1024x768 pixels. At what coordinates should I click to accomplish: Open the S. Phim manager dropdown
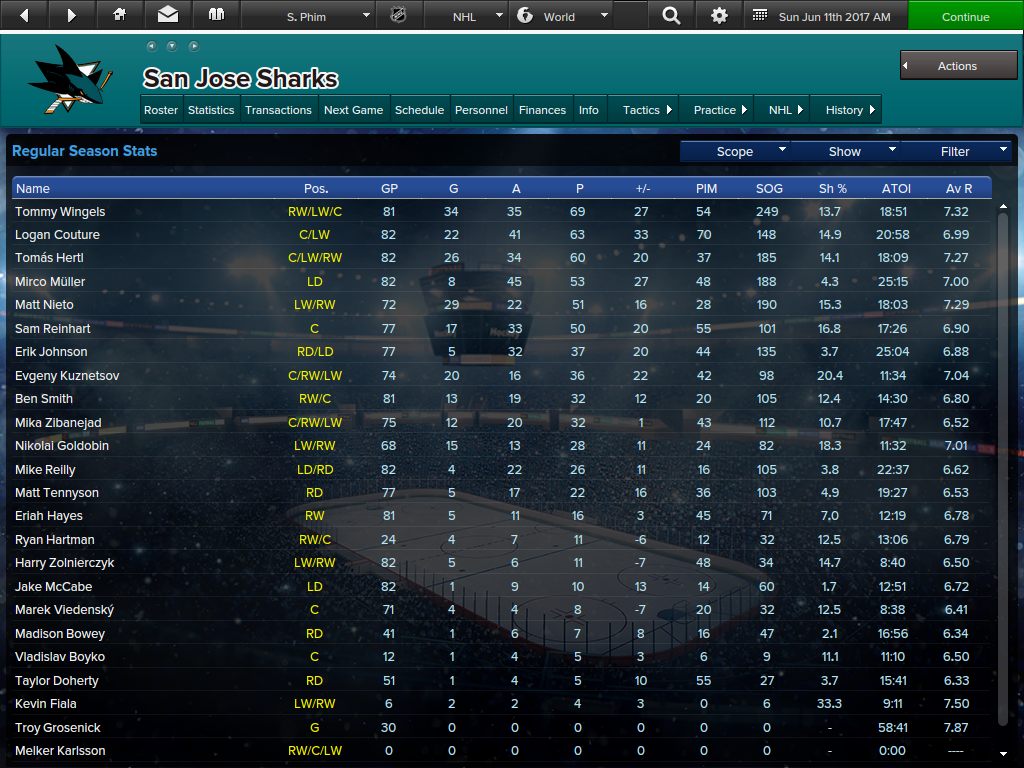309,16
